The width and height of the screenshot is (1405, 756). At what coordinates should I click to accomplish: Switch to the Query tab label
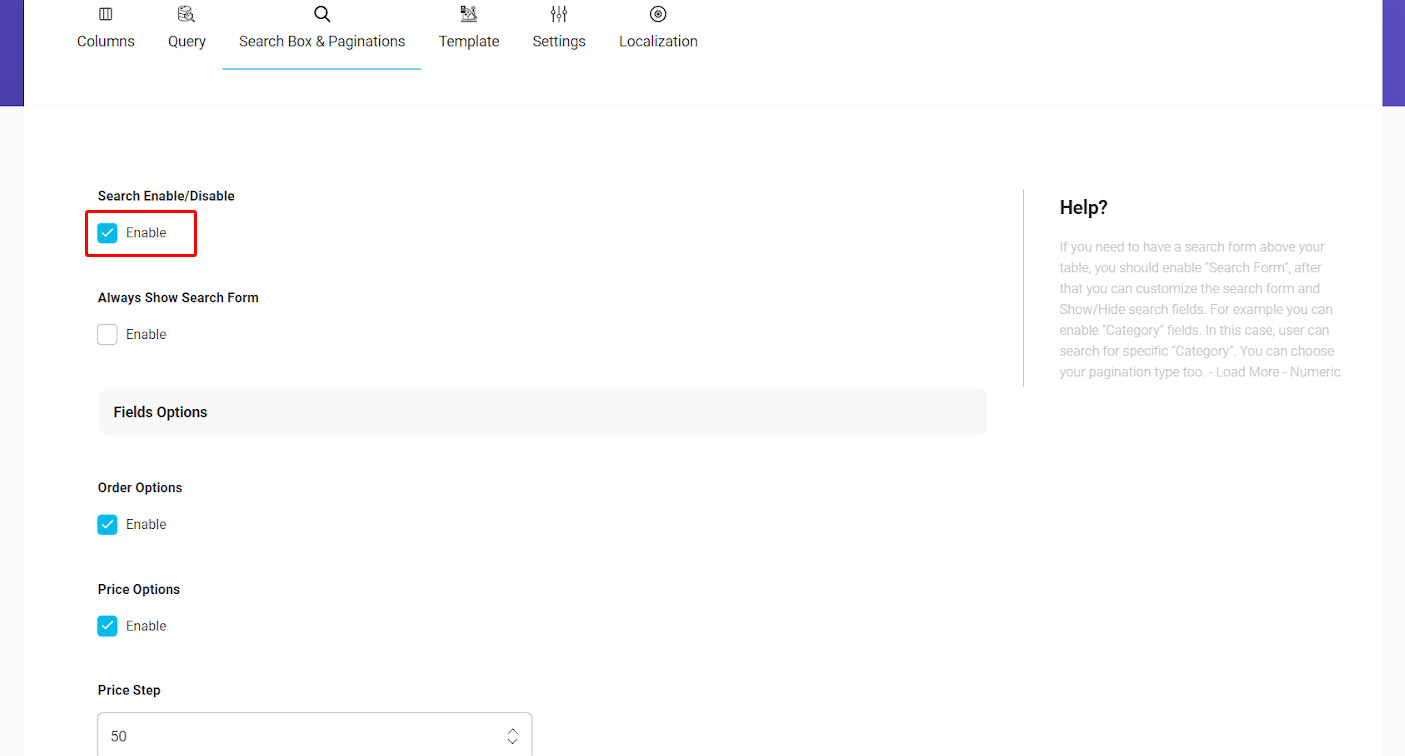pos(187,42)
